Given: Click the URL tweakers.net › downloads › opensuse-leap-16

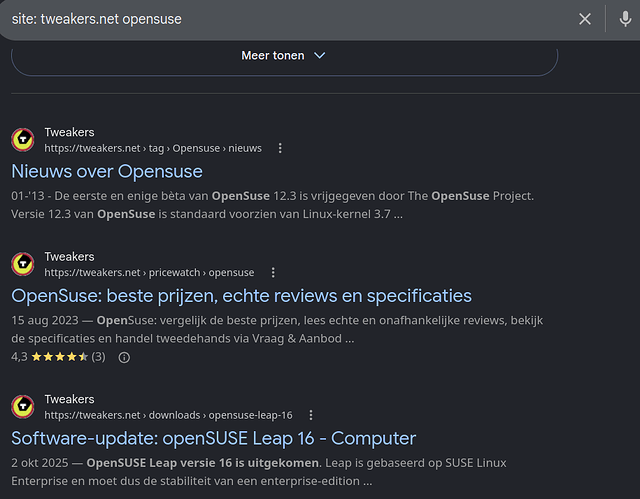Looking at the screenshot, I should point(169,415).
